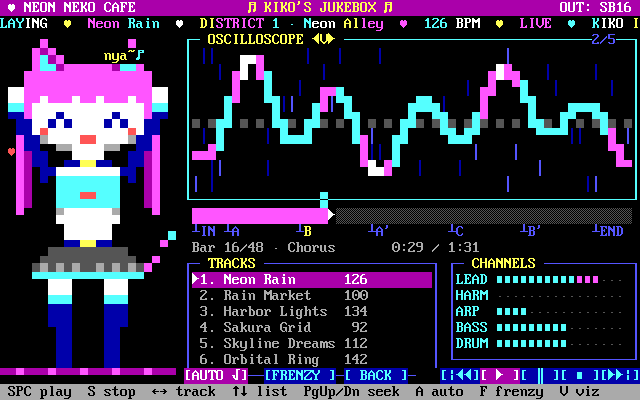Select track 2. Rain Market
Image resolution: width=640 pixels, height=400 pixels.
312,296
